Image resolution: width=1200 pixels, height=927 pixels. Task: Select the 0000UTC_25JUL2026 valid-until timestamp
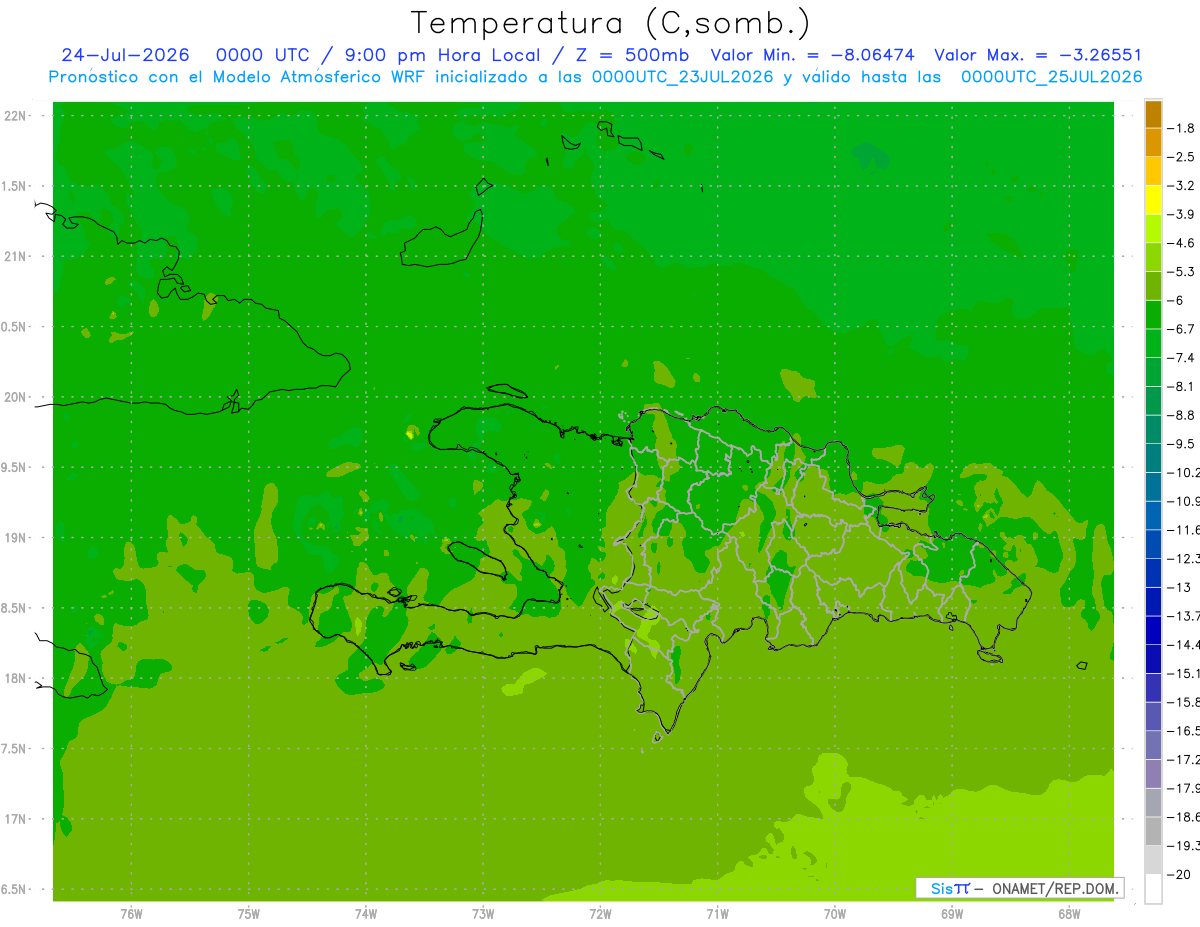(x=1052, y=77)
